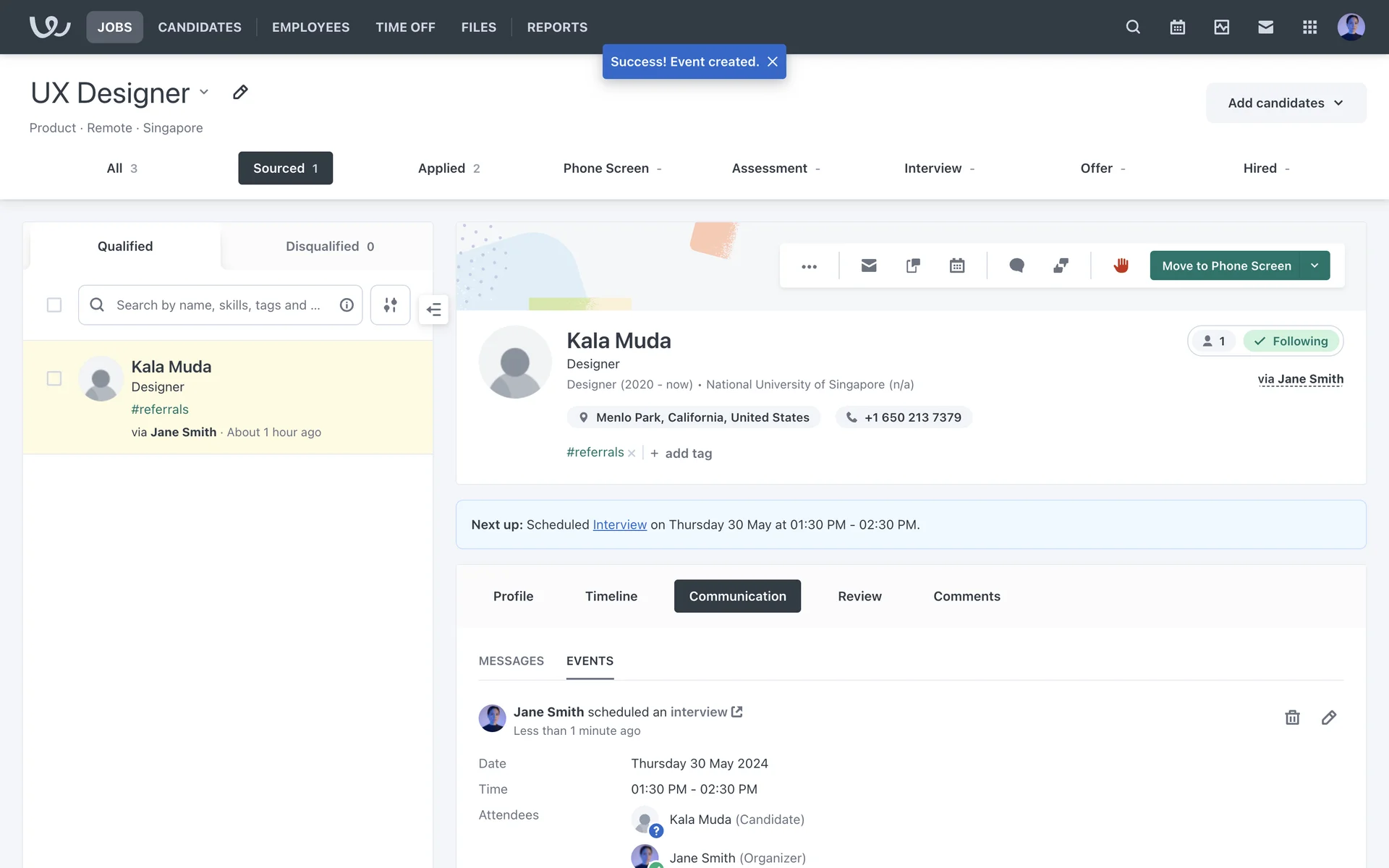Open the filter sliders icon beside search
This screenshot has width=1389, height=868.
tap(390, 305)
